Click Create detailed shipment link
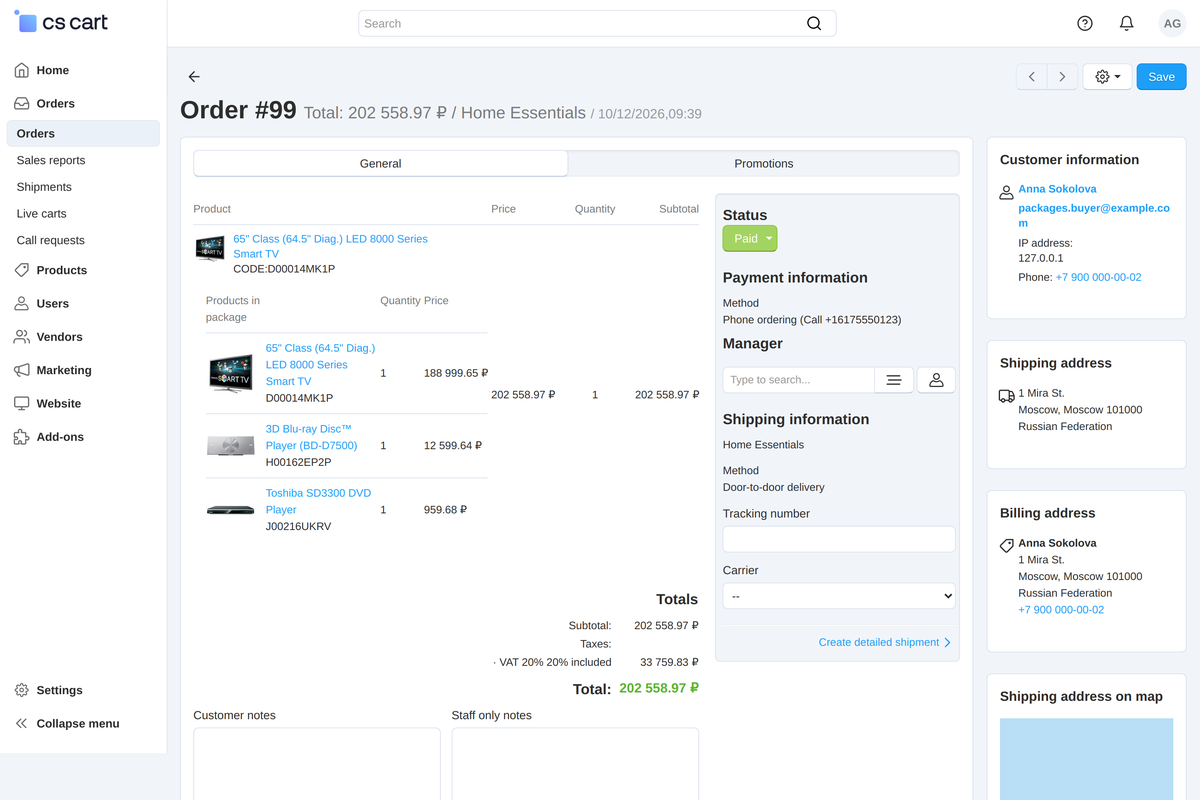The image size is (1200, 800). (884, 642)
